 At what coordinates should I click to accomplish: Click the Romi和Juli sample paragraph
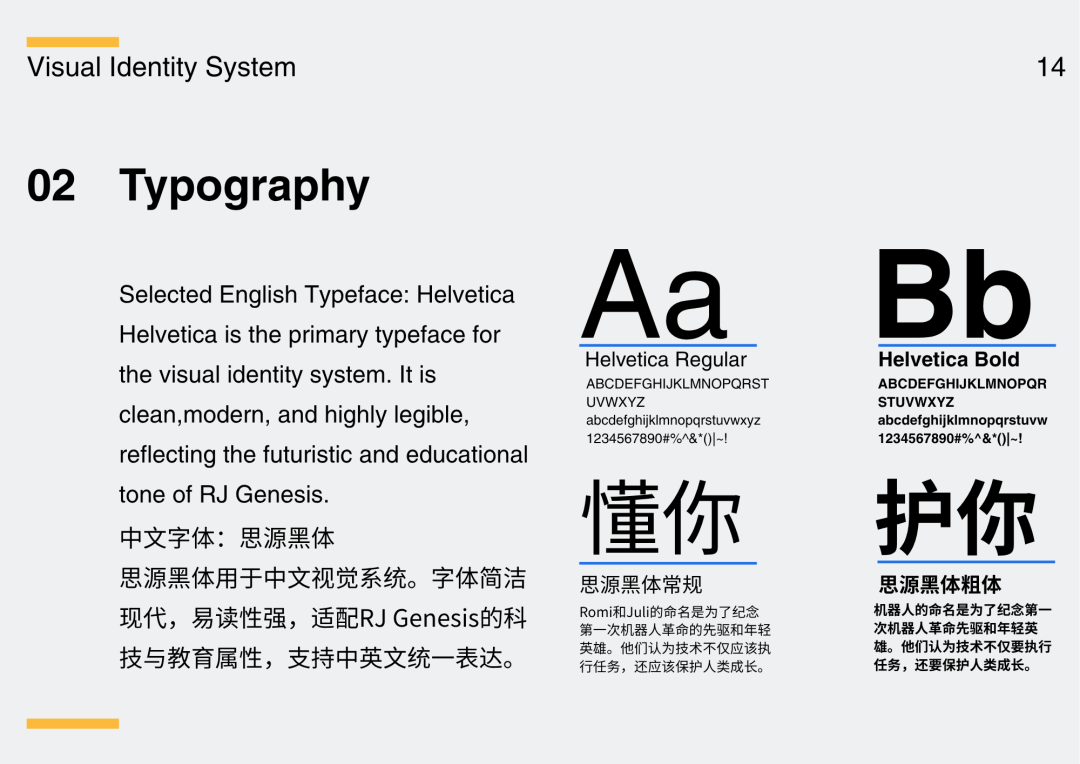click(675, 639)
